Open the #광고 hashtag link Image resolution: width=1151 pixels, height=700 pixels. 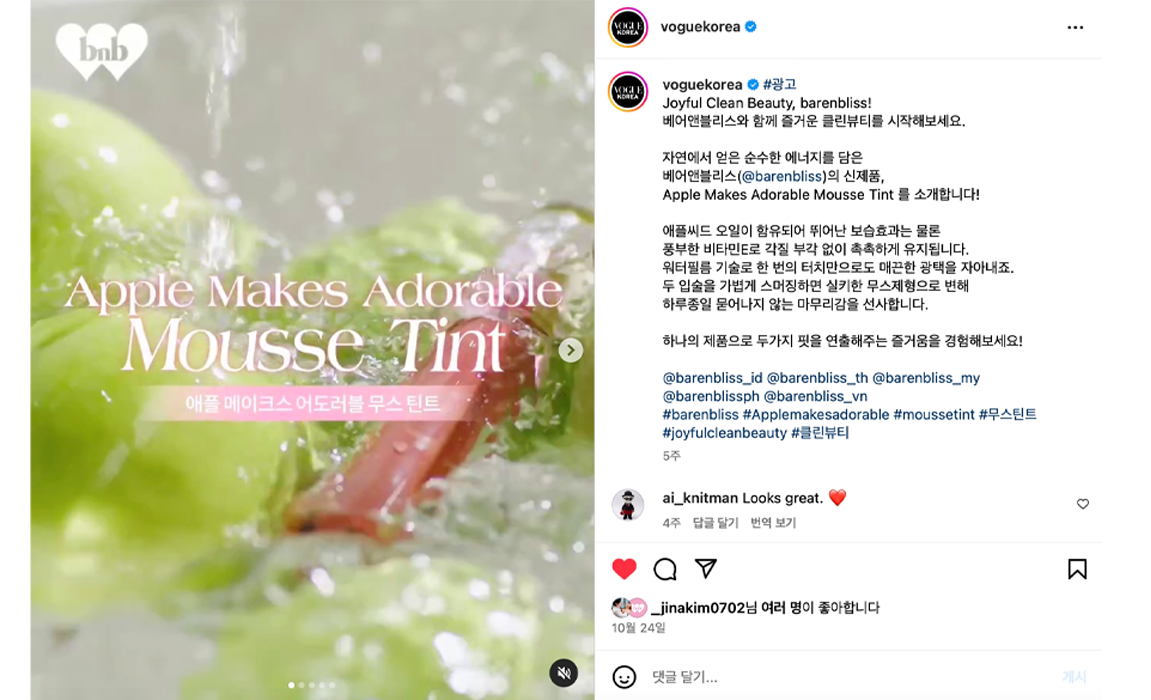780,84
